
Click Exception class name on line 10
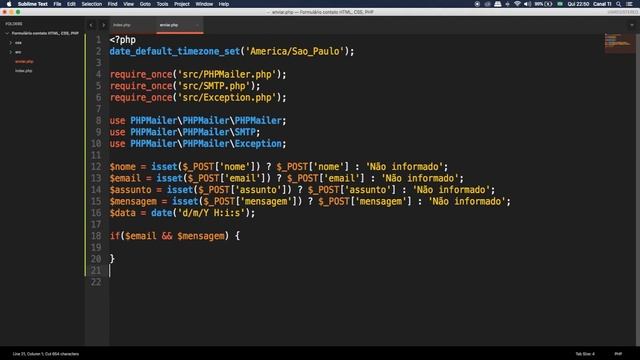click(x=258, y=144)
